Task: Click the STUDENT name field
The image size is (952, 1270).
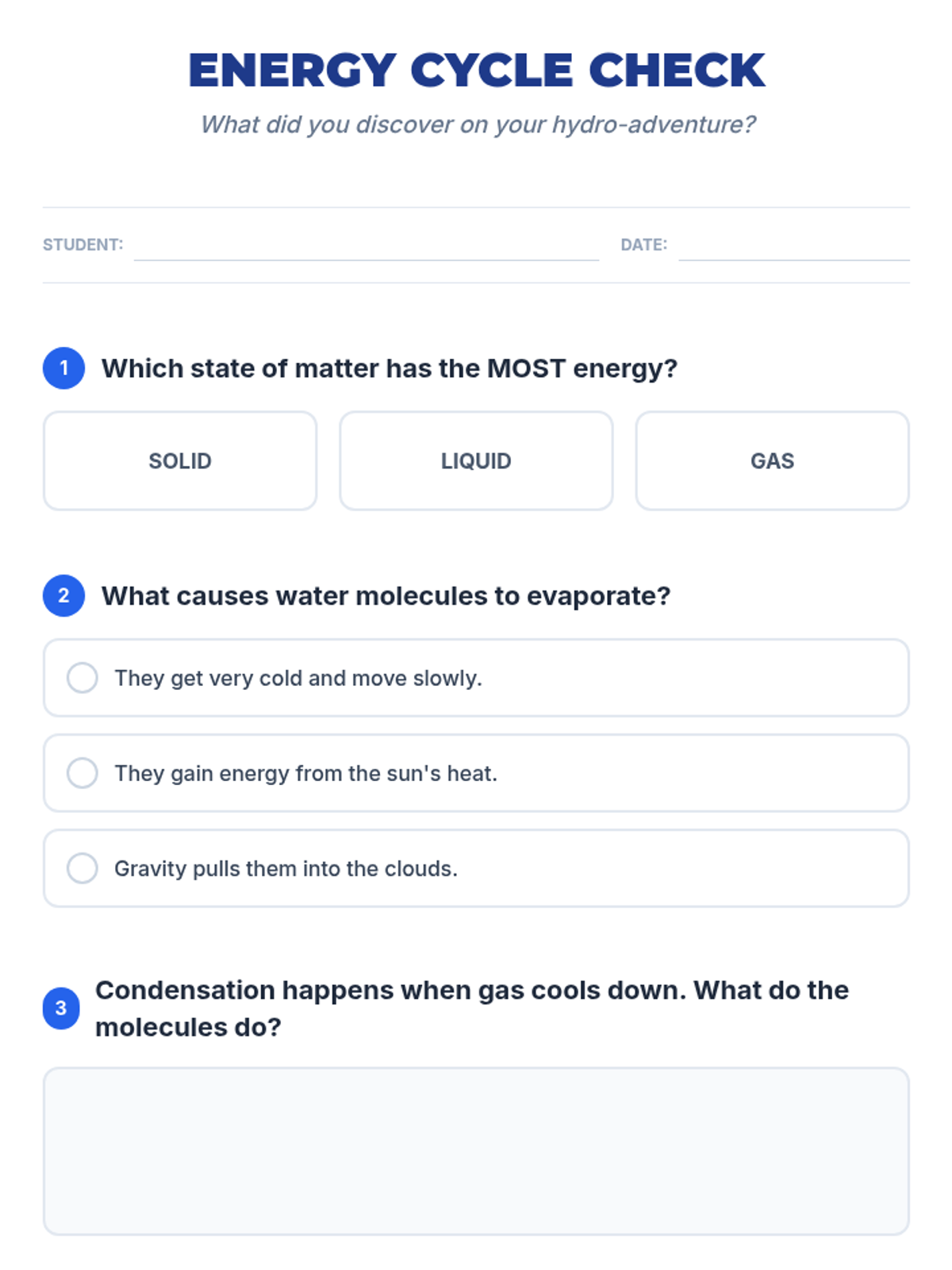Action: [367, 244]
